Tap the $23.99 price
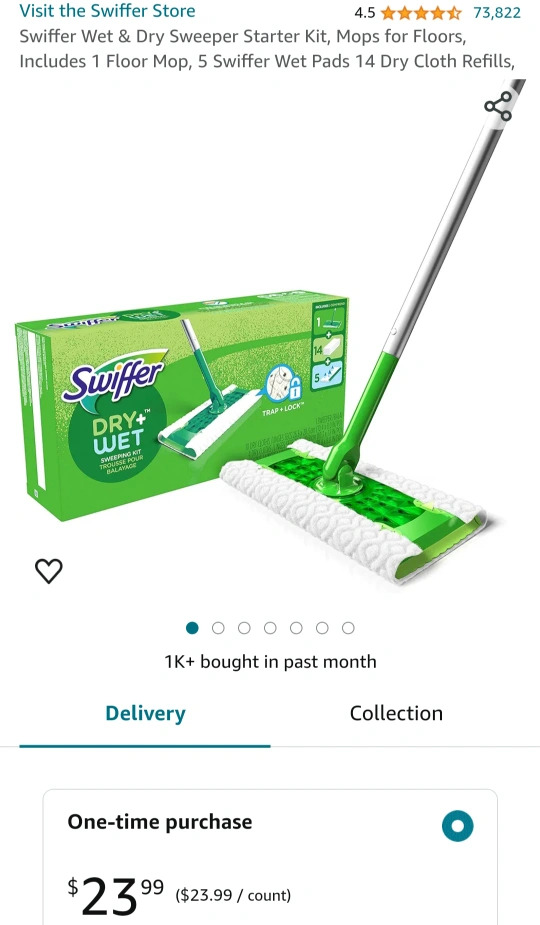Screen dimensions: 540x925 116,896
